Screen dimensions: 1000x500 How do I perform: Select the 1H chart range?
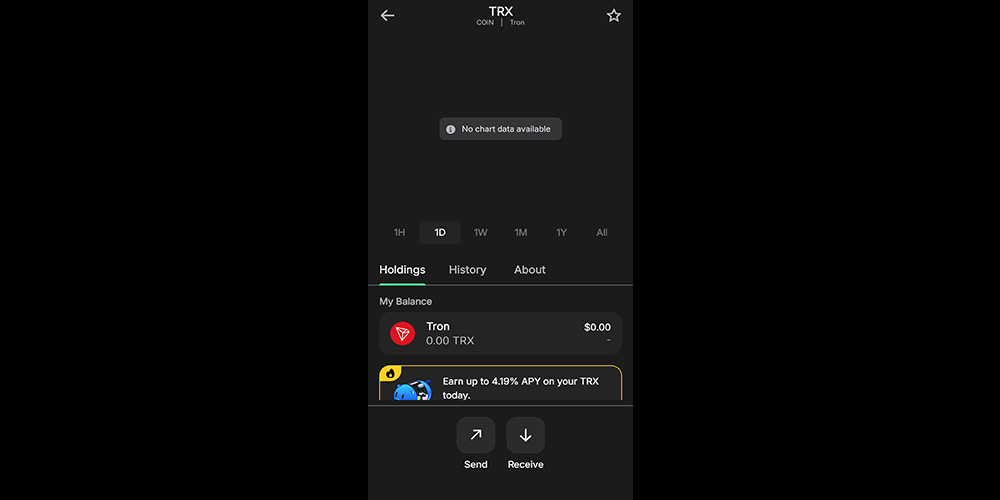tap(399, 232)
